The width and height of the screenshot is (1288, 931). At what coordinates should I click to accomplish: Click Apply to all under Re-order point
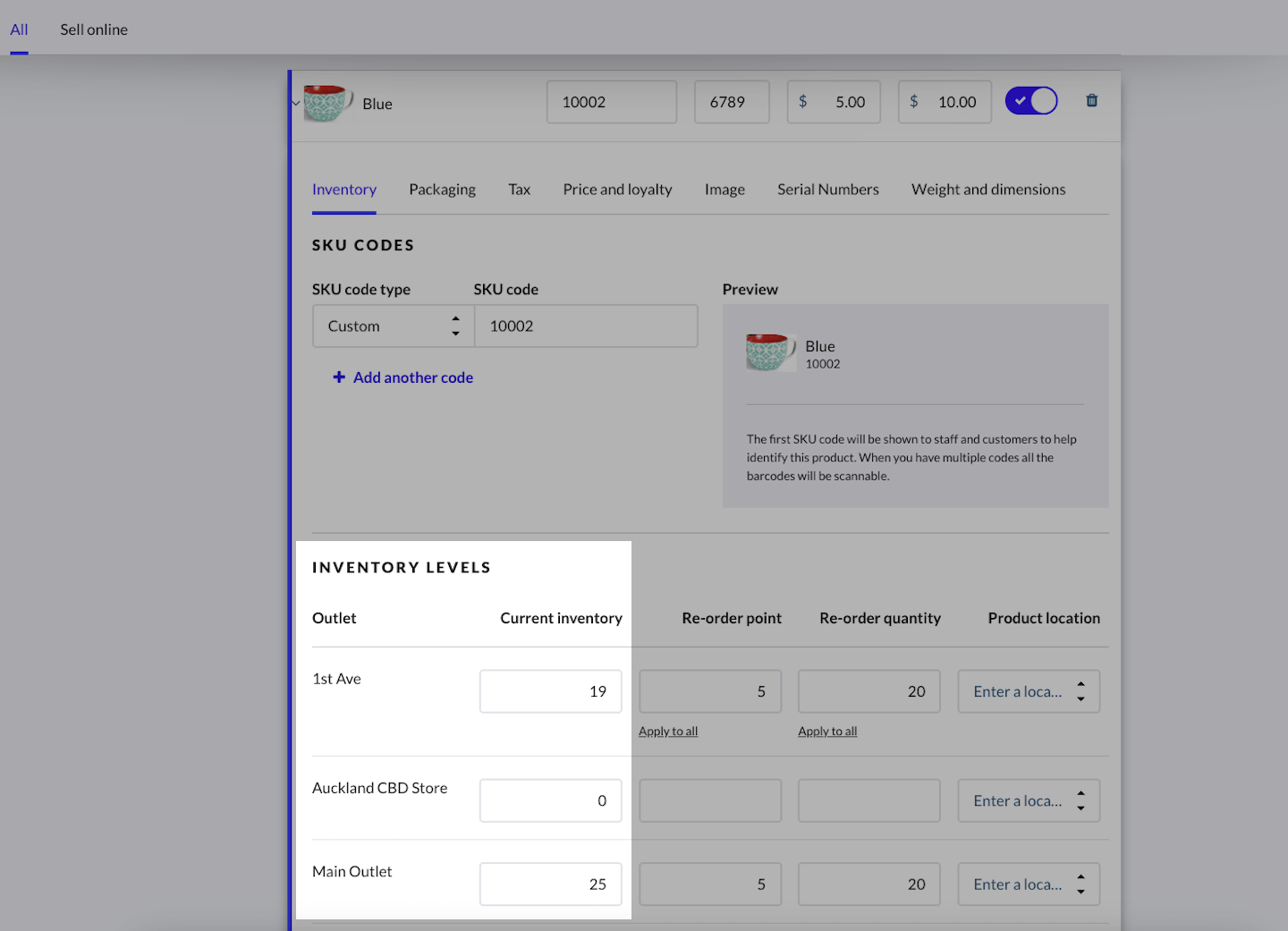pyautogui.click(x=667, y=732)
